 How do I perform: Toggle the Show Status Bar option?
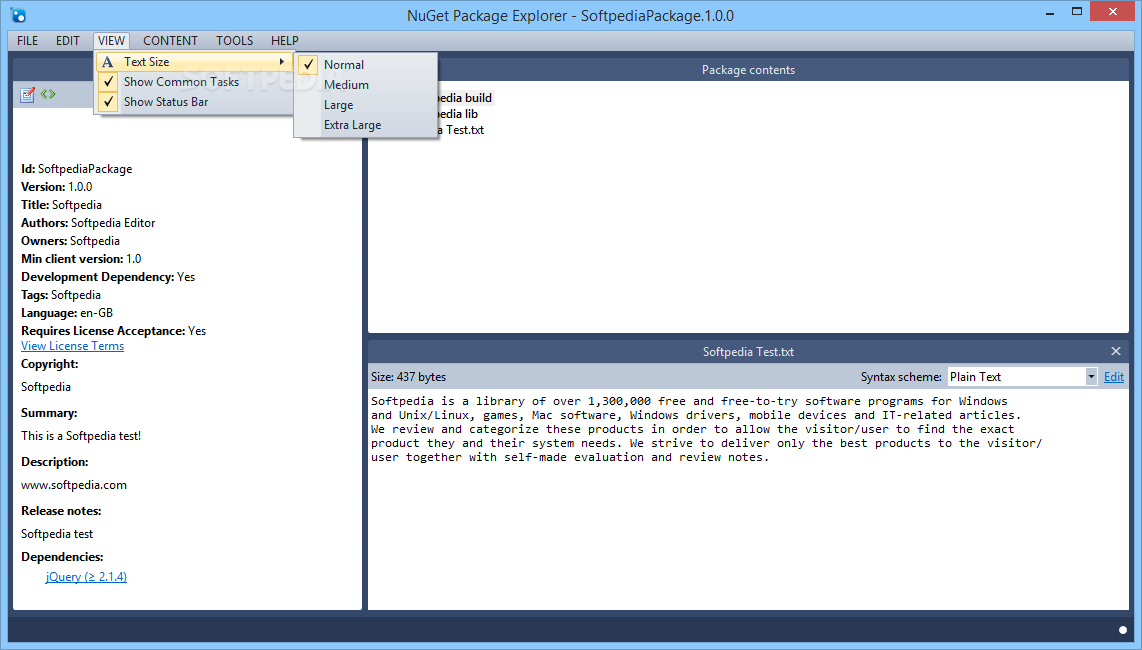click(194, 102)
